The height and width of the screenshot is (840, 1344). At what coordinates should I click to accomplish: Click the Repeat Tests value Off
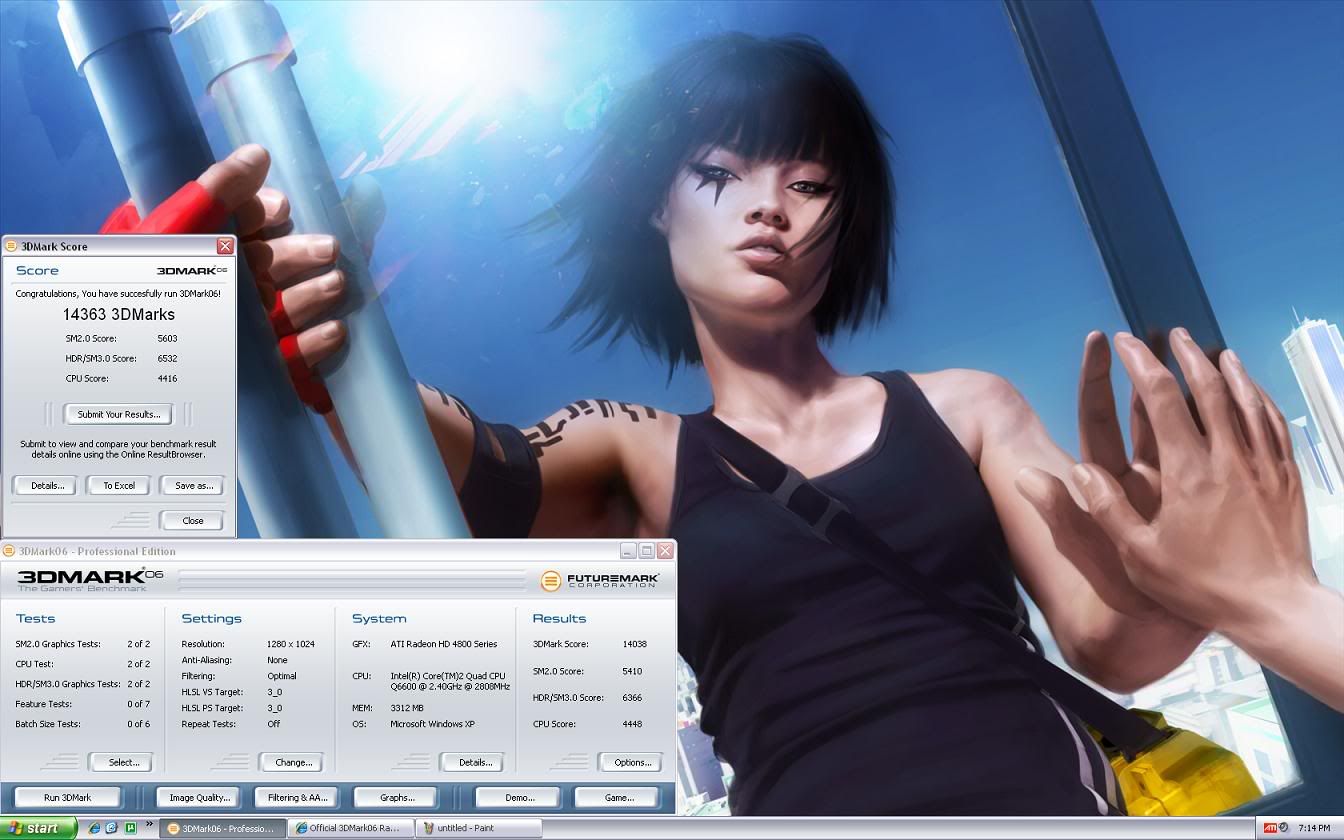pyautogui.click(x=273, y=724)
